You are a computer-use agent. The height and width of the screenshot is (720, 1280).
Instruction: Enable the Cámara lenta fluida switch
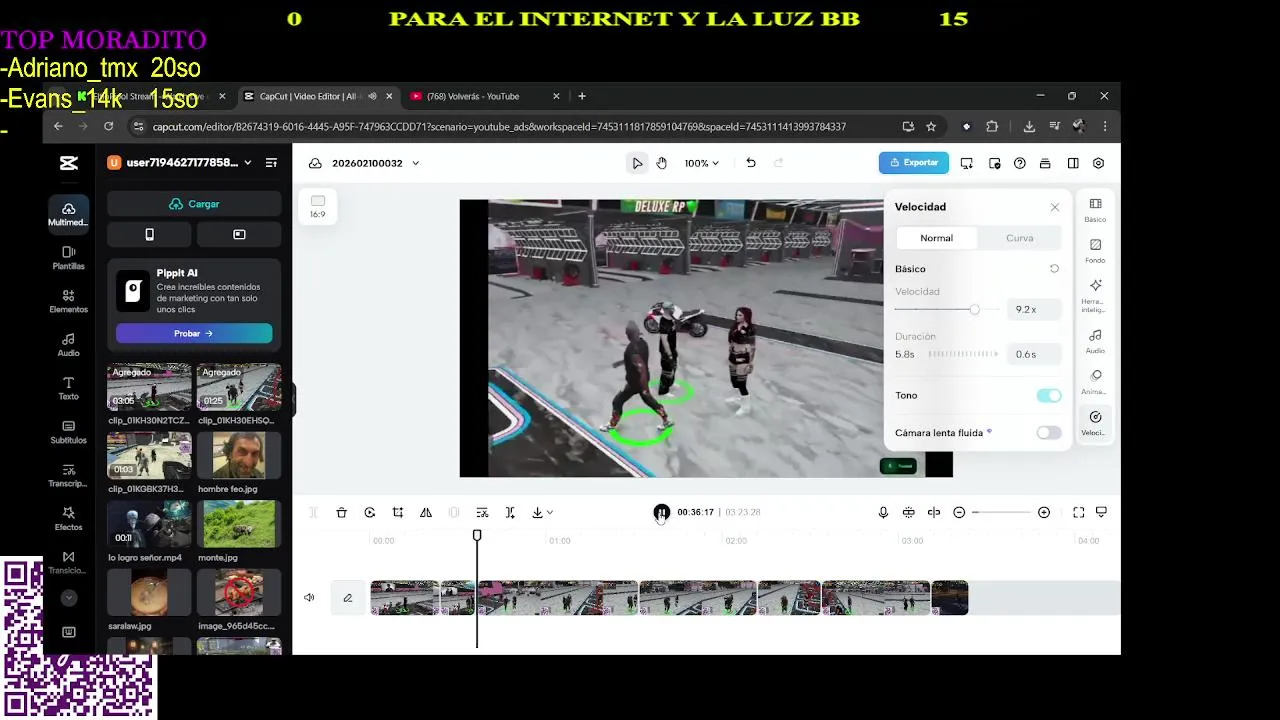(1049, 433)
